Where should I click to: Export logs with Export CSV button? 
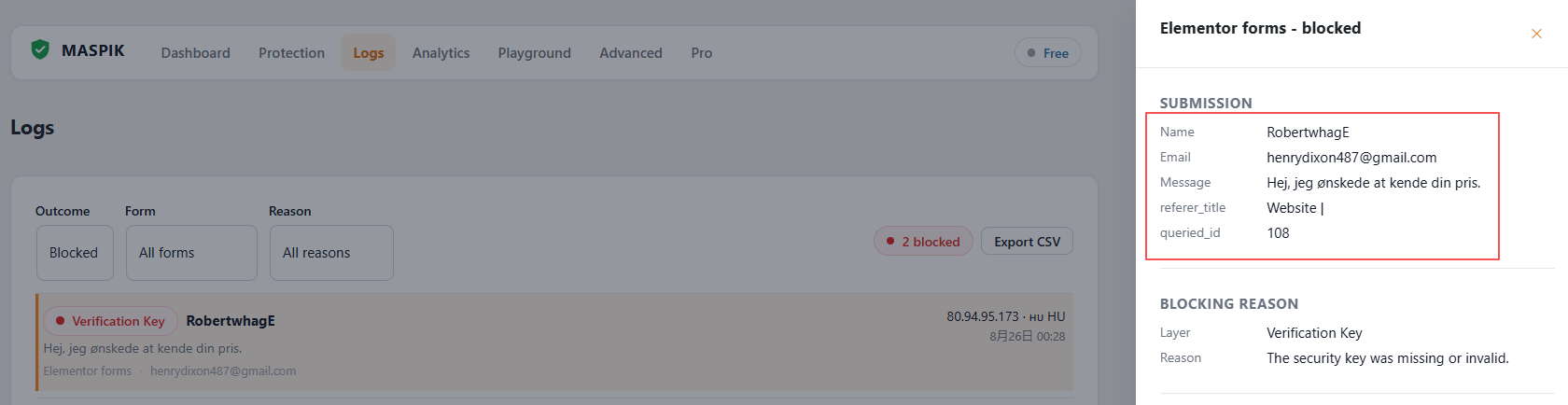1027,242
